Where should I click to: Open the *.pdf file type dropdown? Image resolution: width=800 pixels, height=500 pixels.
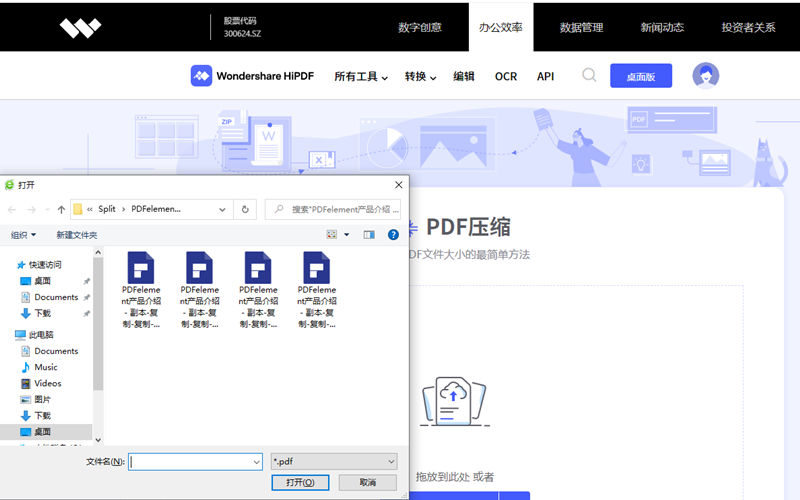[x=334, y=461]
